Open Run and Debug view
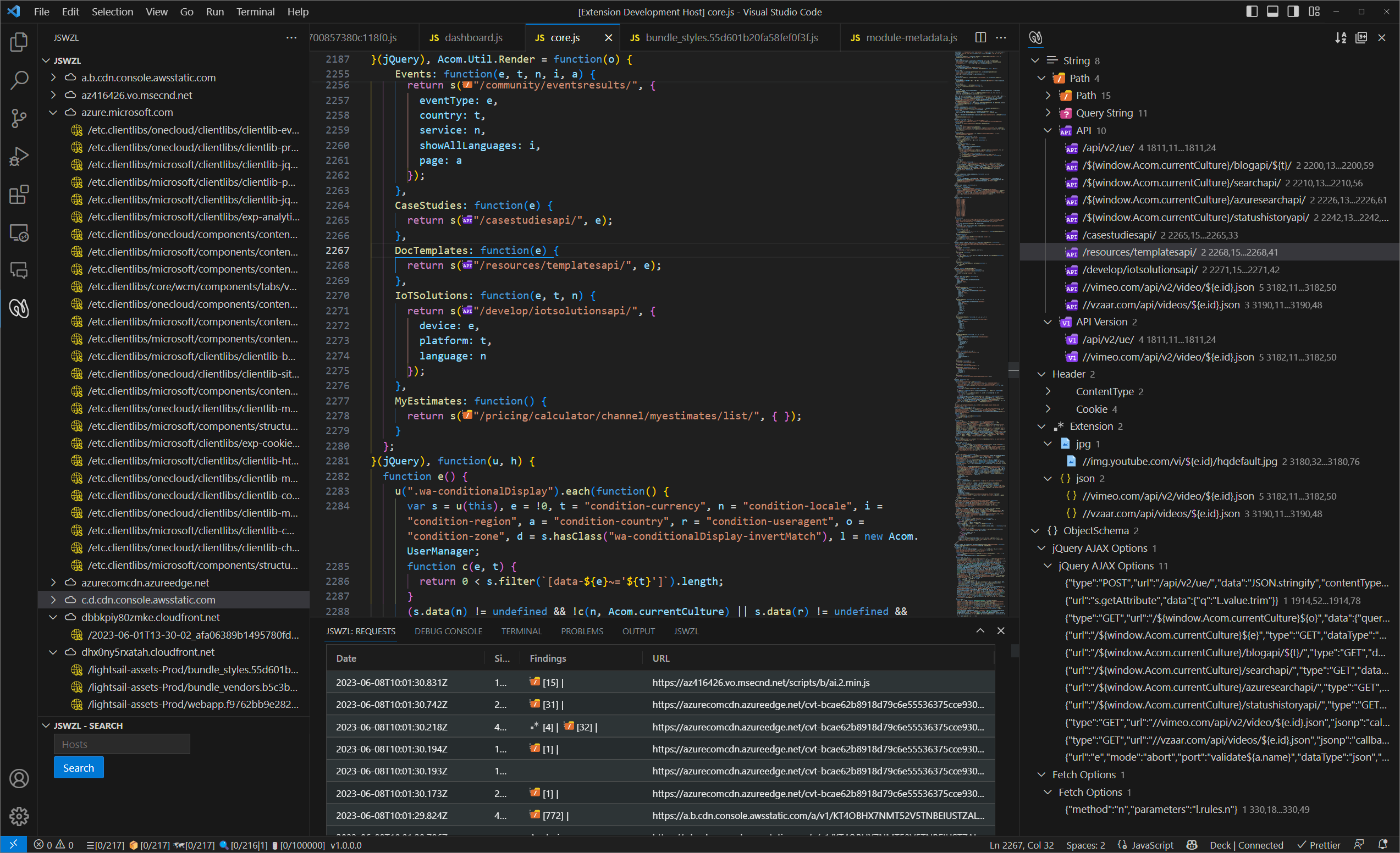This screenshot has height=853, width=1400. pyautogui.click(x=19, y=156)
